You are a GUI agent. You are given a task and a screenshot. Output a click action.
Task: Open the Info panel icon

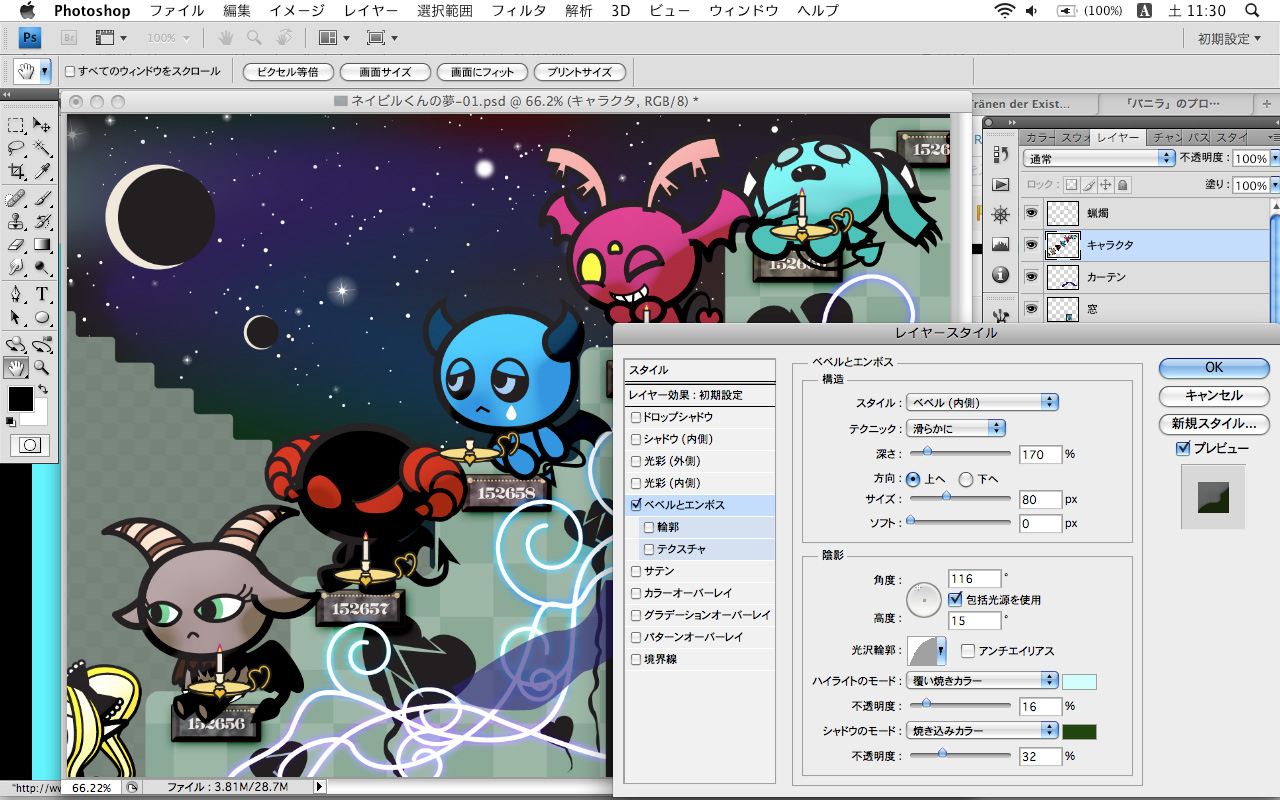[1000, 274]
